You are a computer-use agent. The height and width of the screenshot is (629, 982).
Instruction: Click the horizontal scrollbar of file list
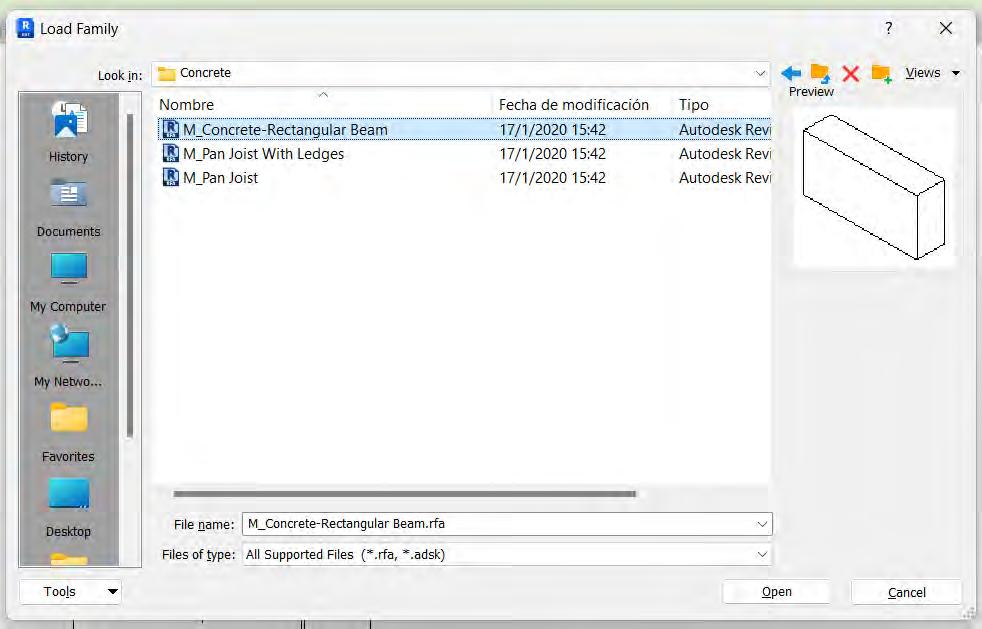tap(405, 494)
